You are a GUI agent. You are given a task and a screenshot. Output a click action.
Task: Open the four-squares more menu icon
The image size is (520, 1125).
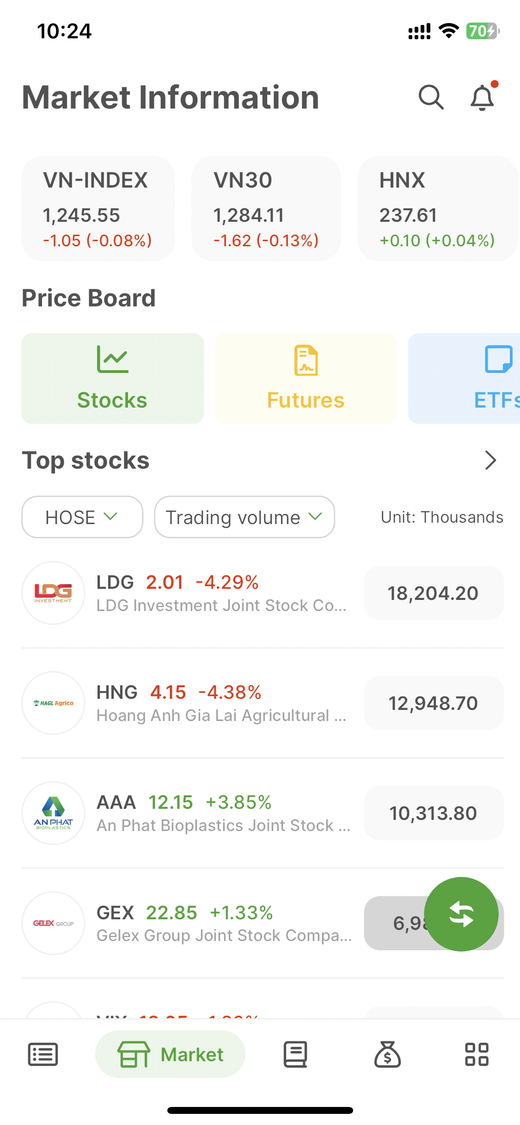click(477, 1054)
